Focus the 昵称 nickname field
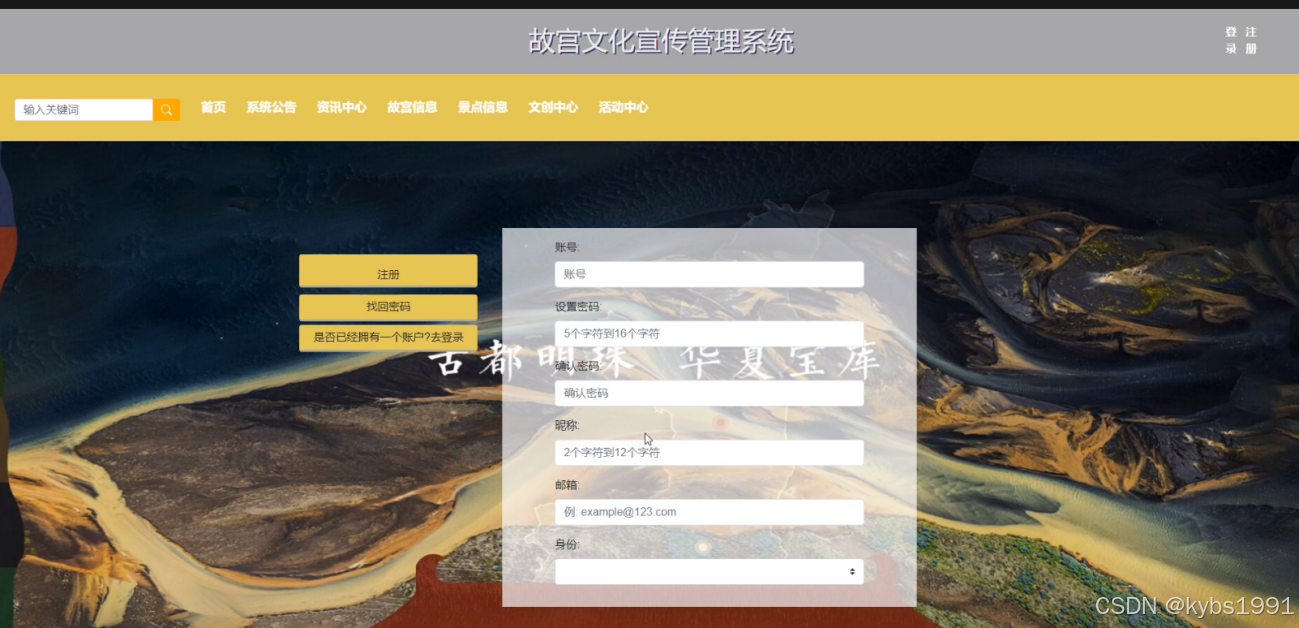This screenshot has height=628, width=1299. point(709,452)
